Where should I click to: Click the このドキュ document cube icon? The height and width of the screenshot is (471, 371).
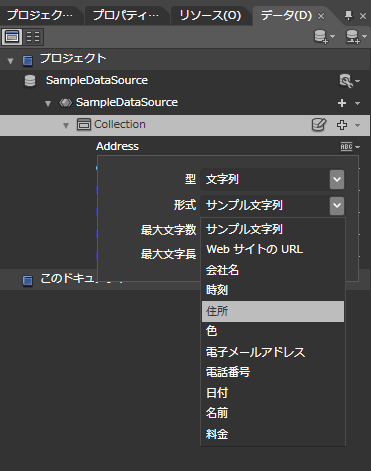tap(28, 280)
